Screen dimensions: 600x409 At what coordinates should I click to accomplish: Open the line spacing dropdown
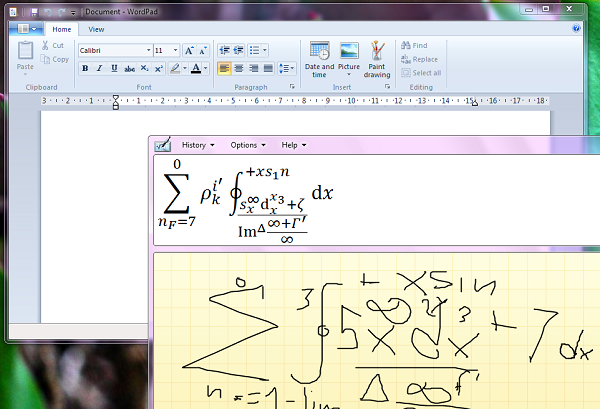coord(287,68)
